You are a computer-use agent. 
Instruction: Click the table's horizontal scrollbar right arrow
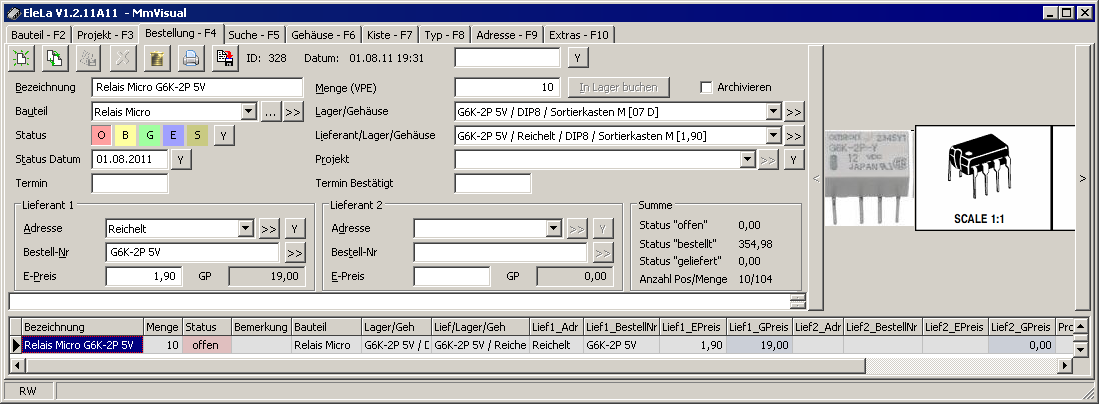1065,365
